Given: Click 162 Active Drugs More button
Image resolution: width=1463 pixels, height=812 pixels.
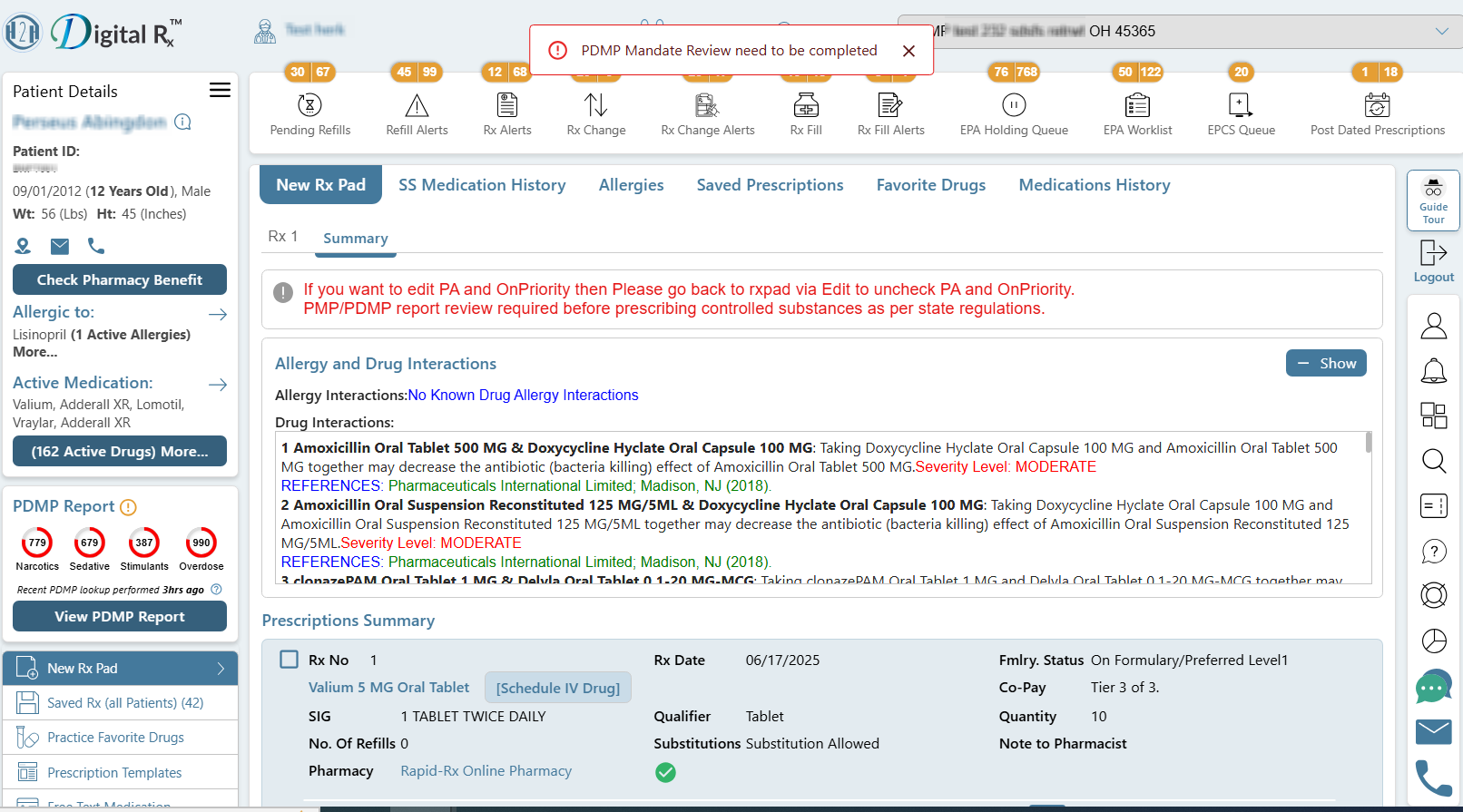Looking at the screenshot, I should point(120,451).
